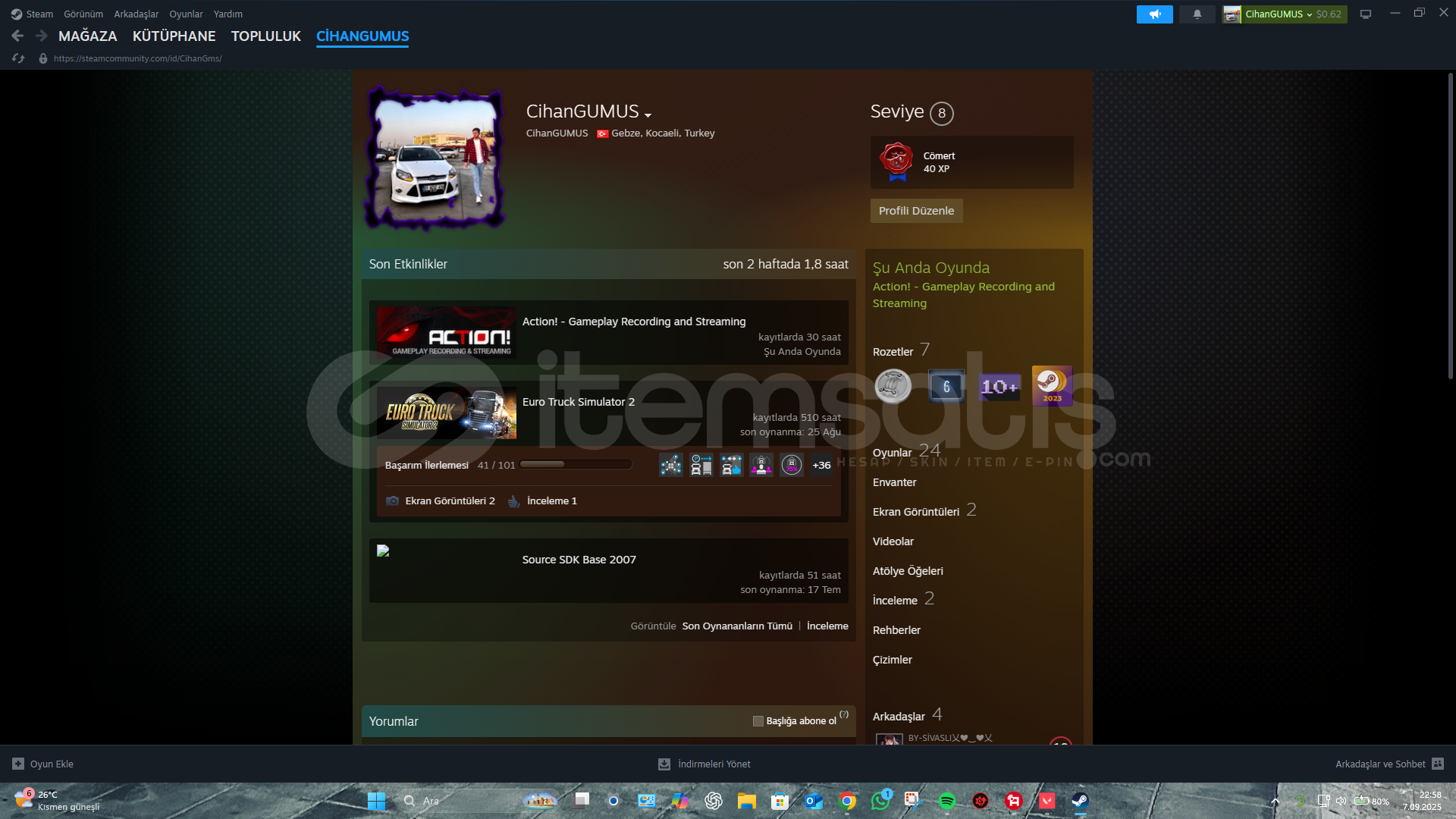Open the Envanter link
The height and width of the screenshot is (819, 1456).
click(x=895, y=482)
